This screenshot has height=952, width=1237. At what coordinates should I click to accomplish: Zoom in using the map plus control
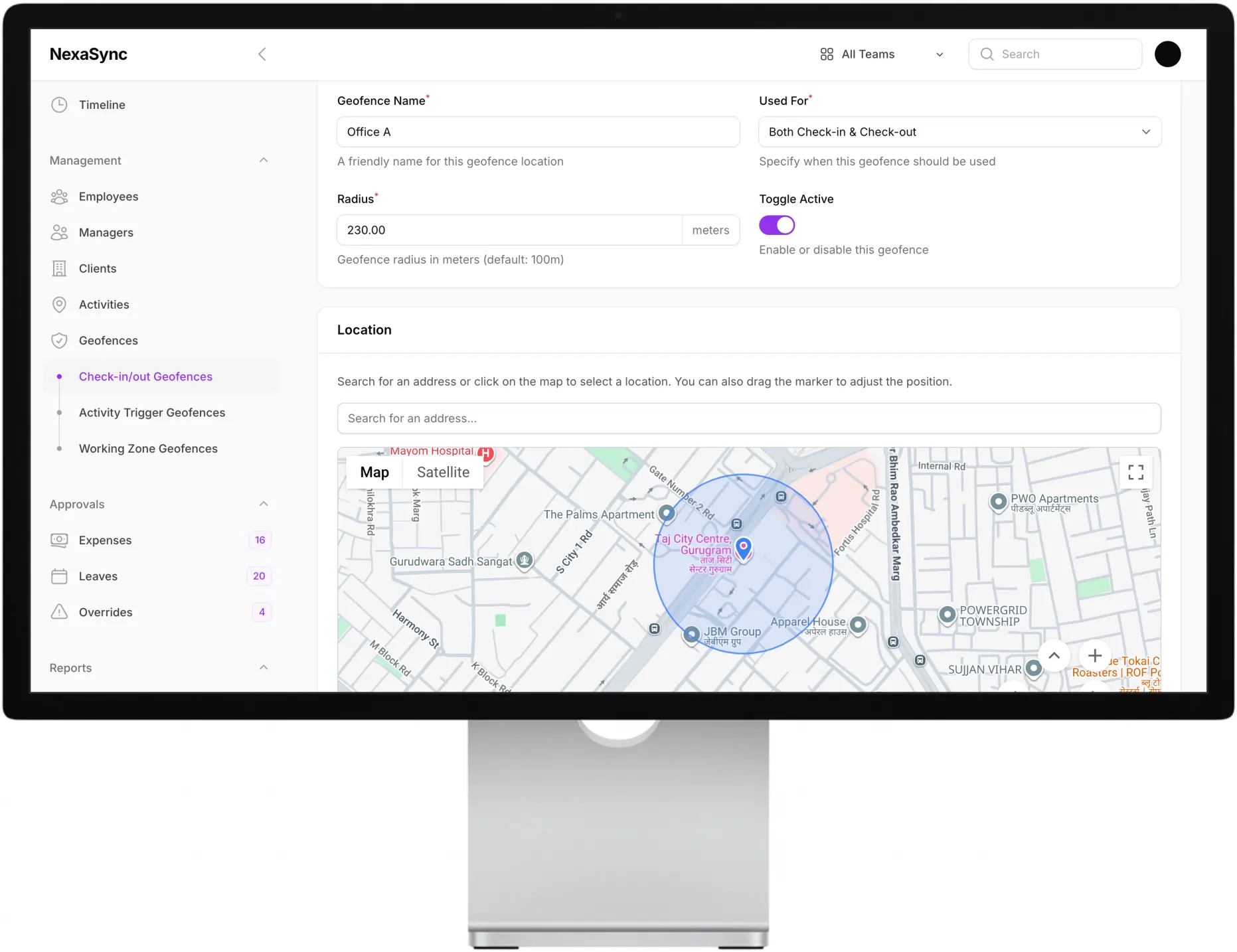click(x=1094, y=656)
